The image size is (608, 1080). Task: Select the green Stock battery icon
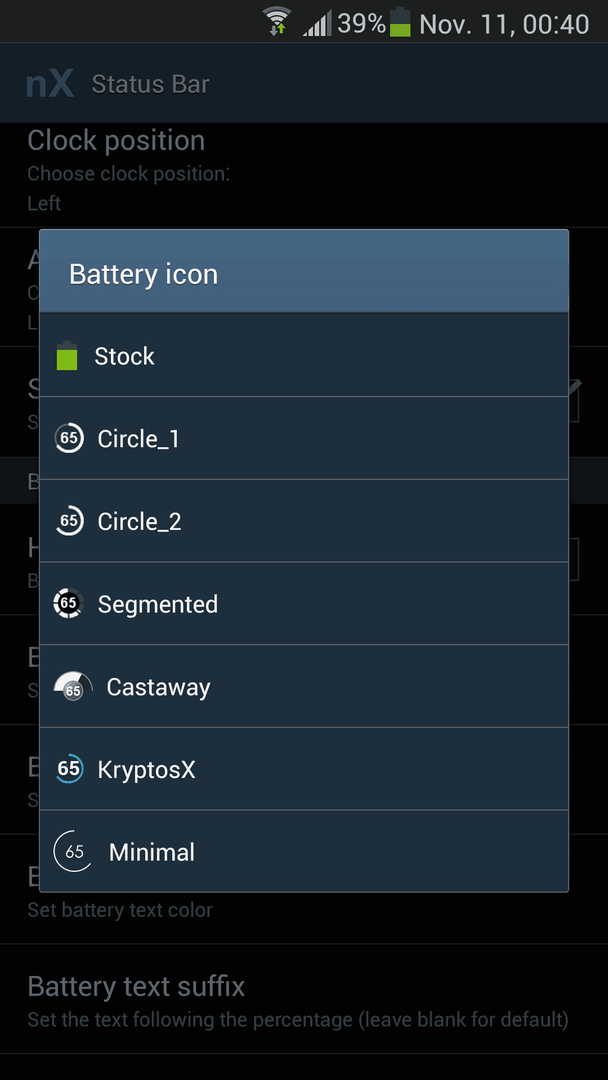(x=67, y=356)
